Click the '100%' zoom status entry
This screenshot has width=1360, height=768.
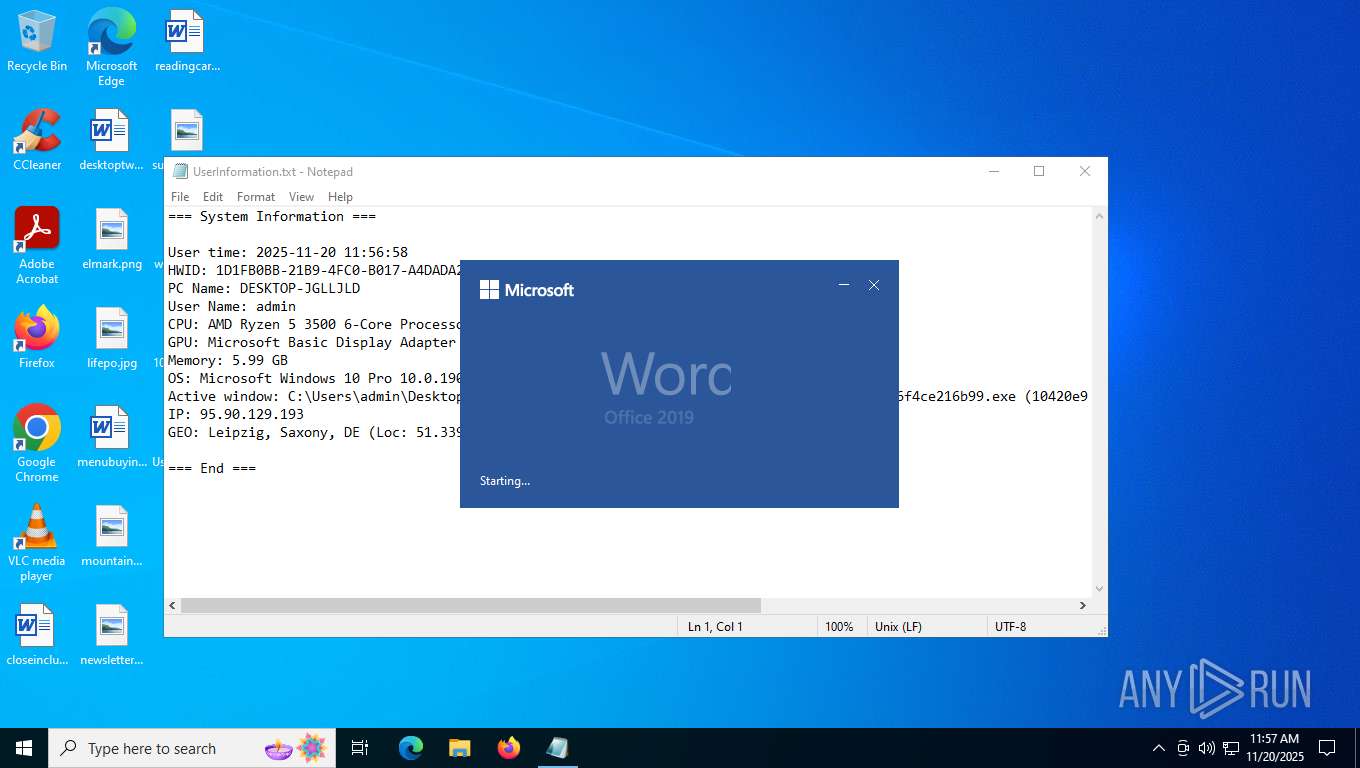pos(839,627)
